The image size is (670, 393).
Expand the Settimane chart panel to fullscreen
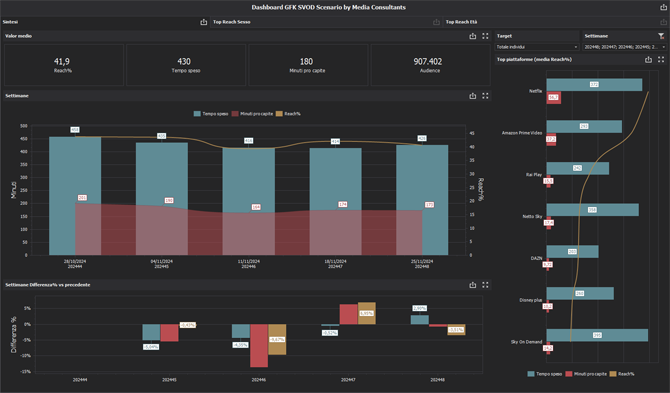(485, 96)
